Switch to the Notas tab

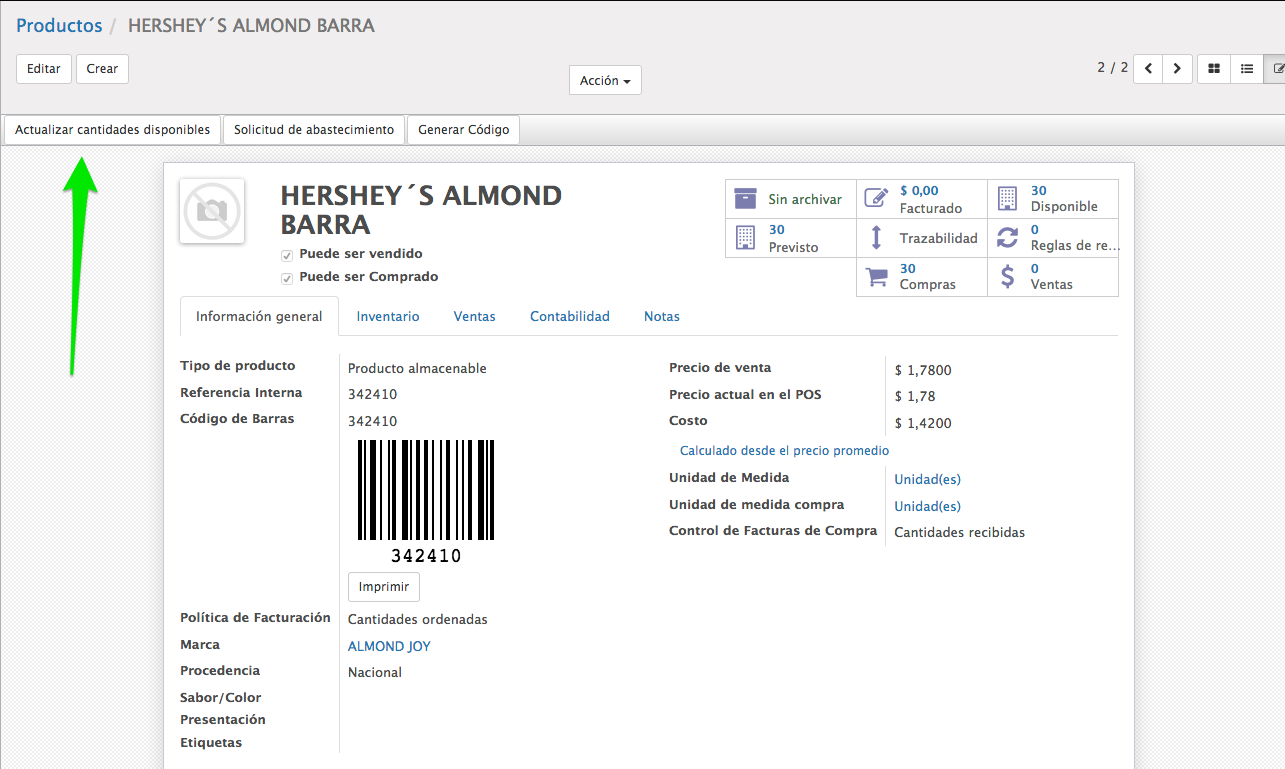point(662,316)
